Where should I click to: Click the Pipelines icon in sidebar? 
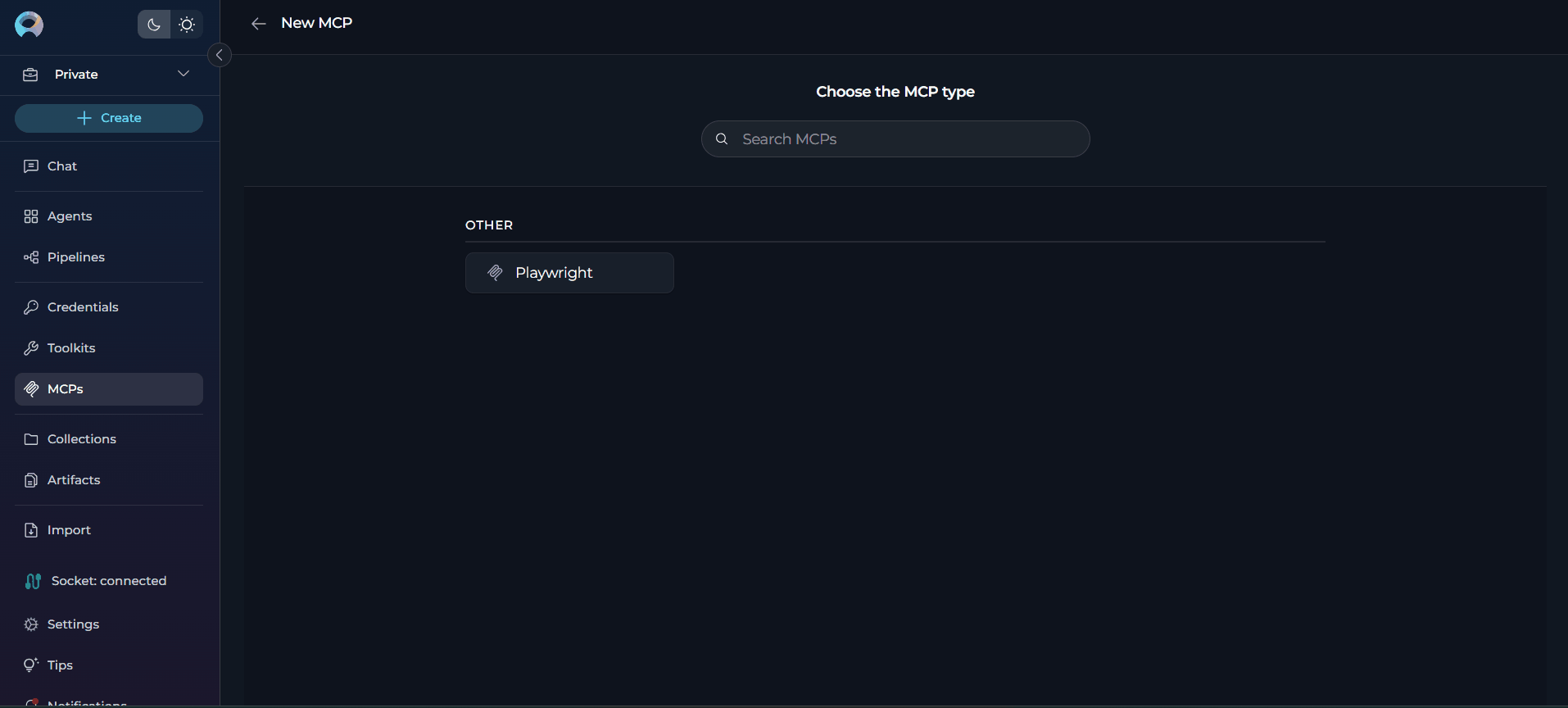[31, 257]
